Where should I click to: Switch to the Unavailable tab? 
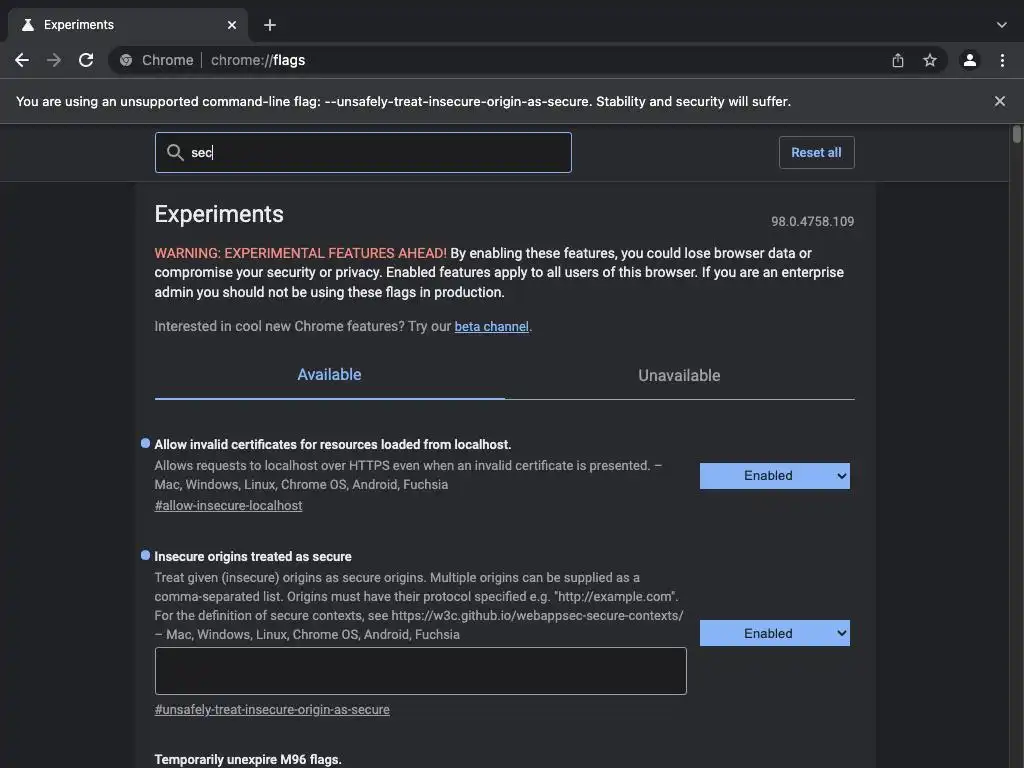pos(679,376)
